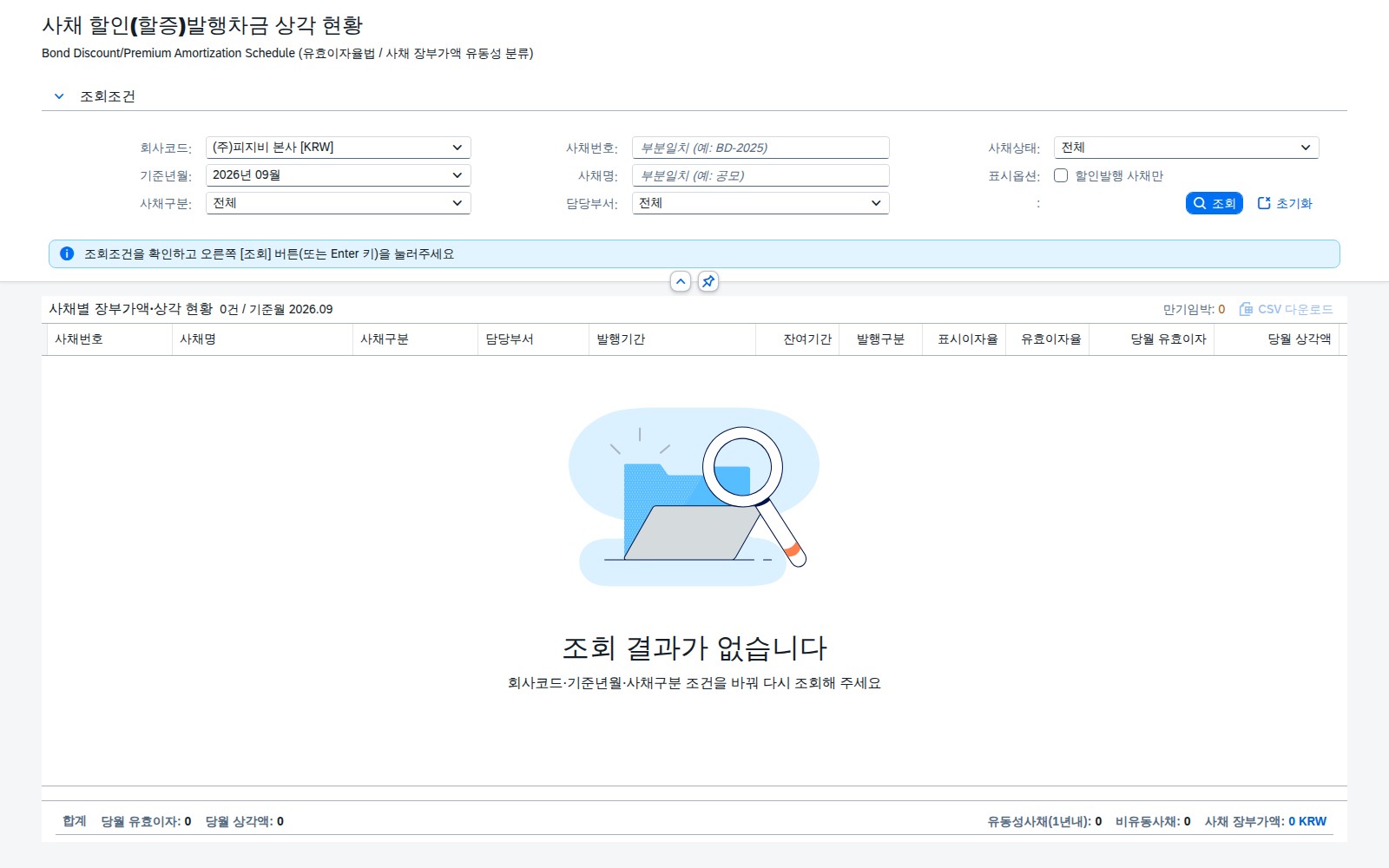Focus the 사채번호 input field
The width and height of the screenshot is (1389, 868).
760,148
